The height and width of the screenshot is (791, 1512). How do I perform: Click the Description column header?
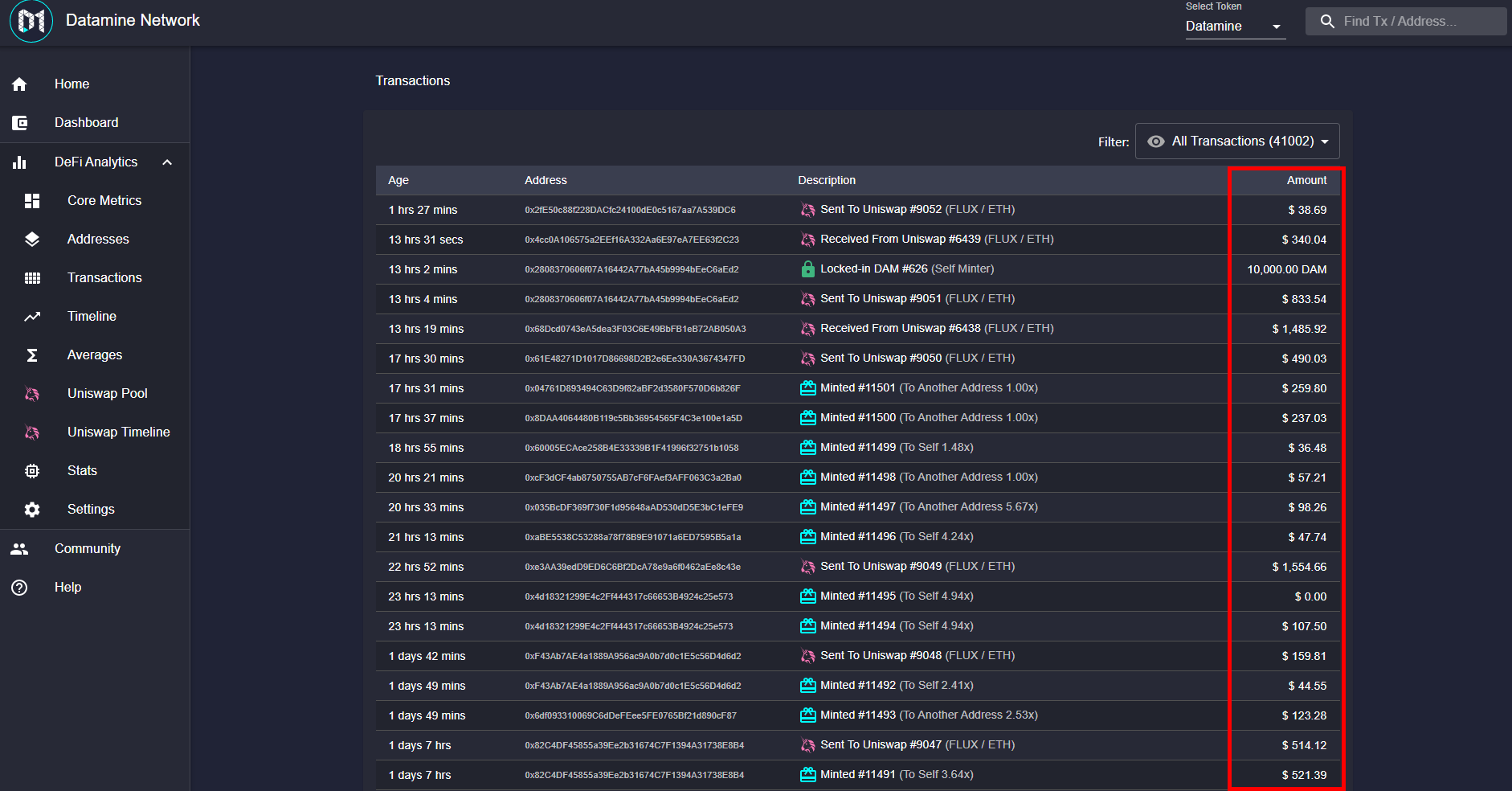pos(827,180)
